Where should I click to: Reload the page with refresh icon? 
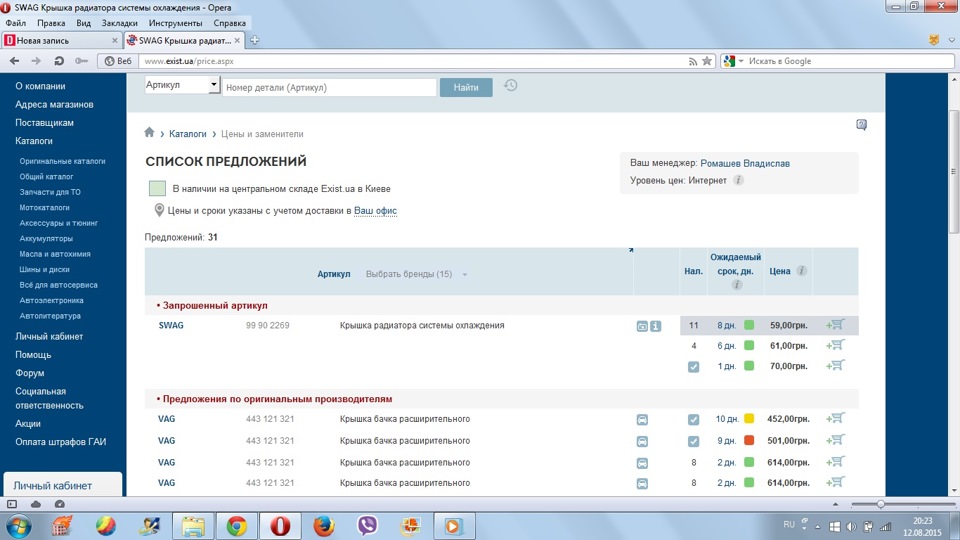(x=59, y=61)
